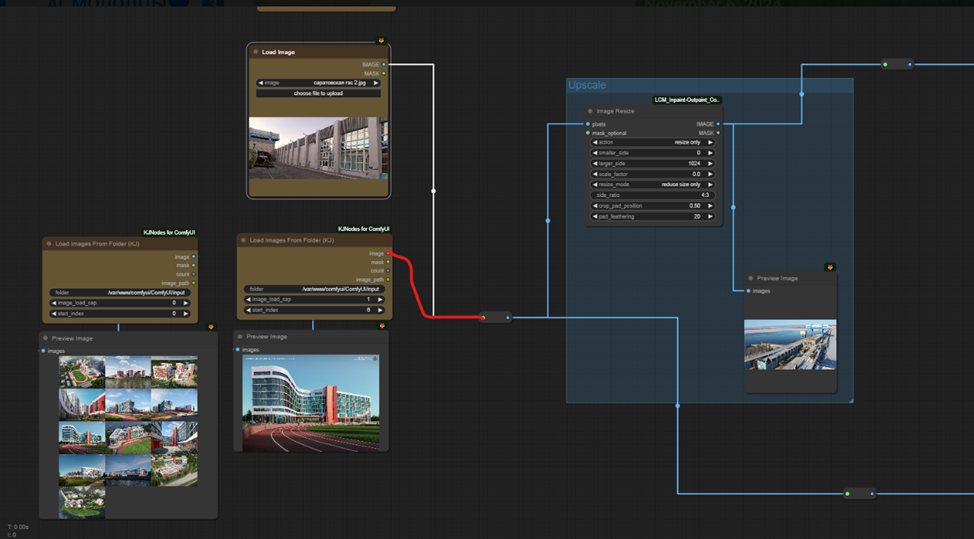
Task: Click mask output port of right Load Images From Folder
Action: [388, 262]
